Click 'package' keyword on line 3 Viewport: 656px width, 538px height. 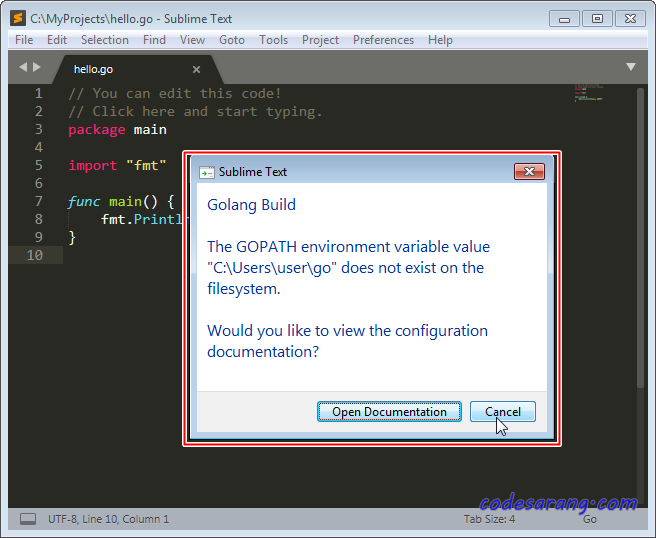click(97, 130)
